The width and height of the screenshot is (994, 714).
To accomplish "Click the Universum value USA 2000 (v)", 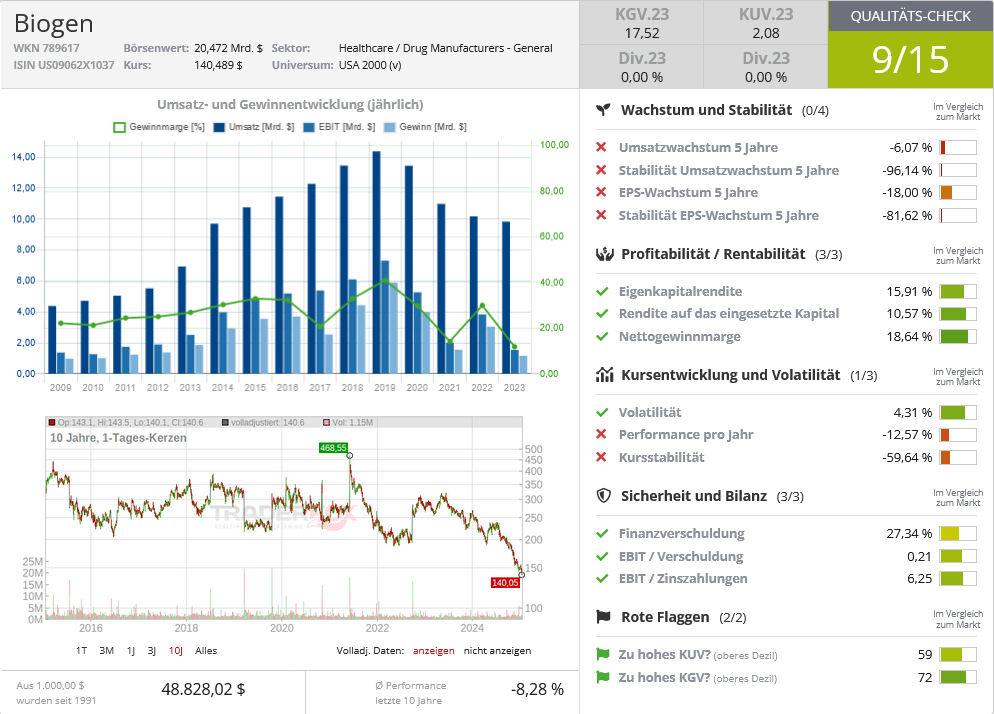I will click(x=370, y=65).
